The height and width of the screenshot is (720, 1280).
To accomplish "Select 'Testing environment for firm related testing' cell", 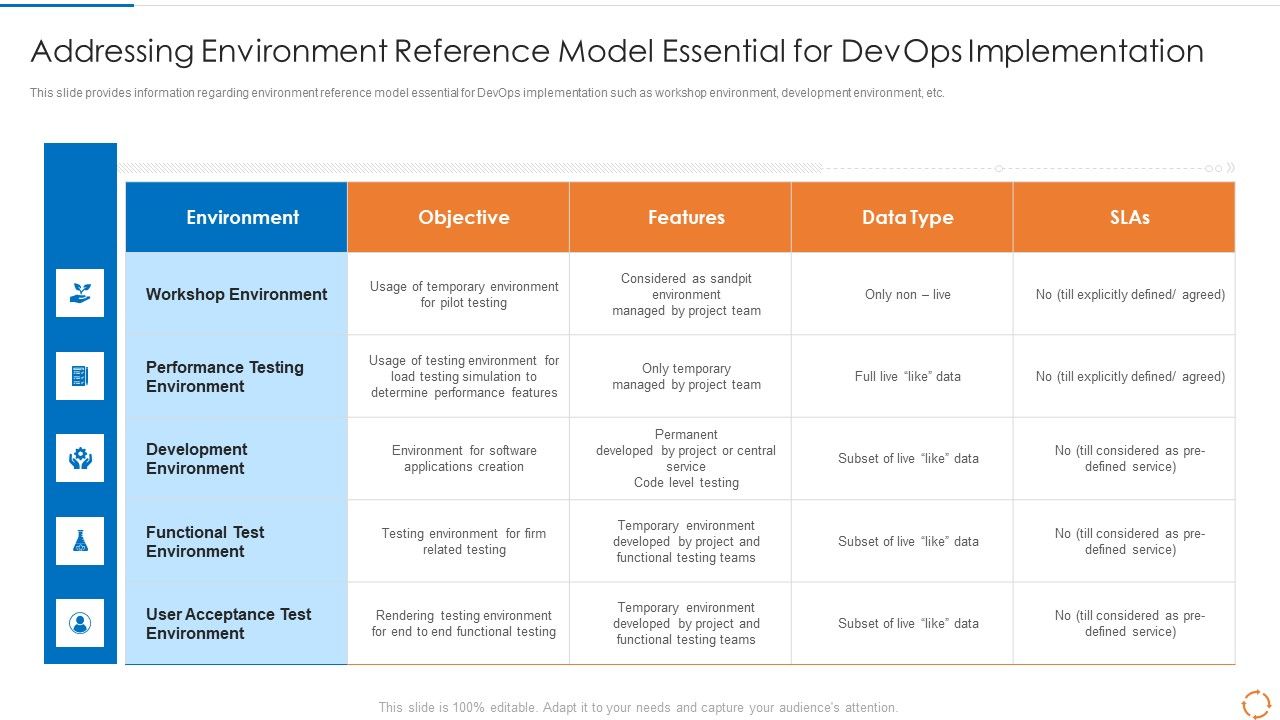I will [x=458, y=541].
